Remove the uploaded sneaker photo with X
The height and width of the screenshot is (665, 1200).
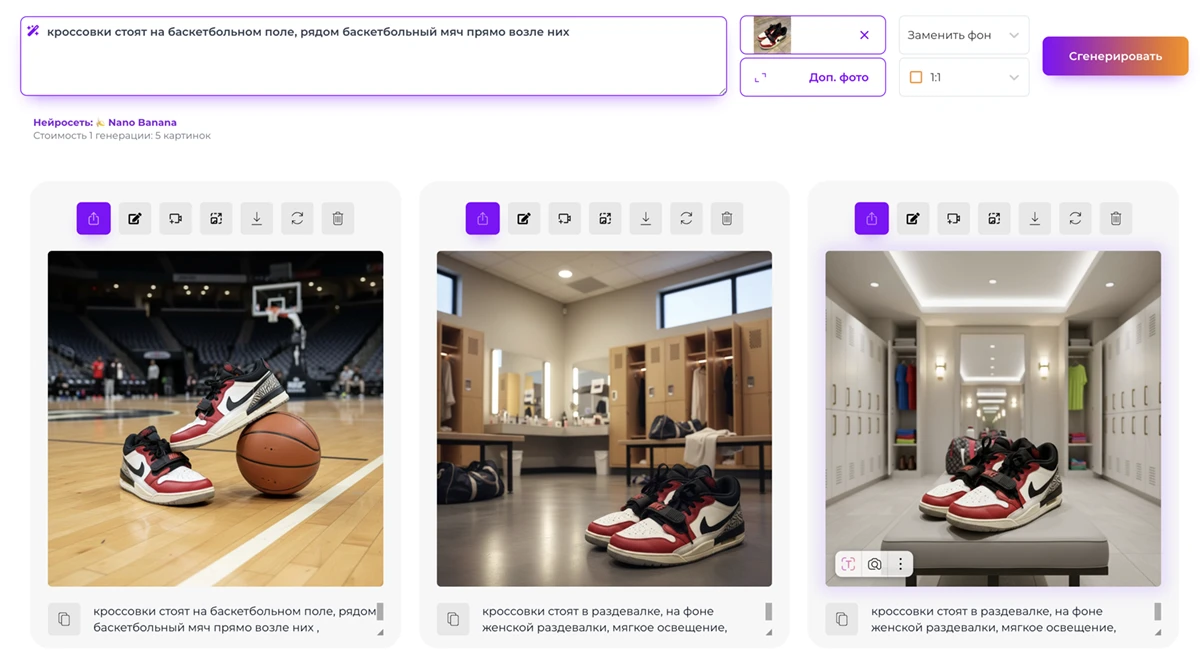tap(864, 35)
